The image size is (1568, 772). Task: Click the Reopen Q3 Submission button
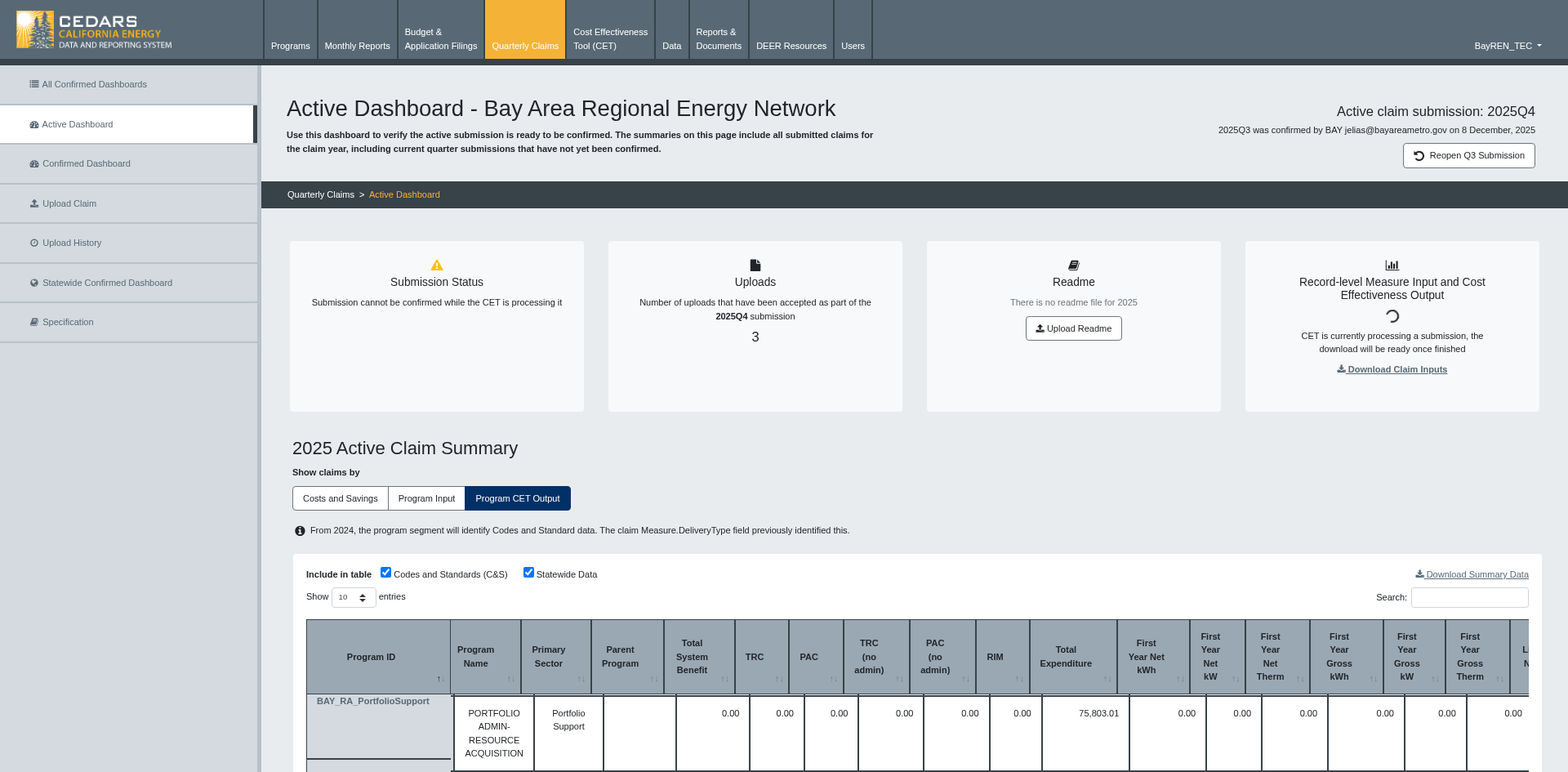tap(1469, 156)
